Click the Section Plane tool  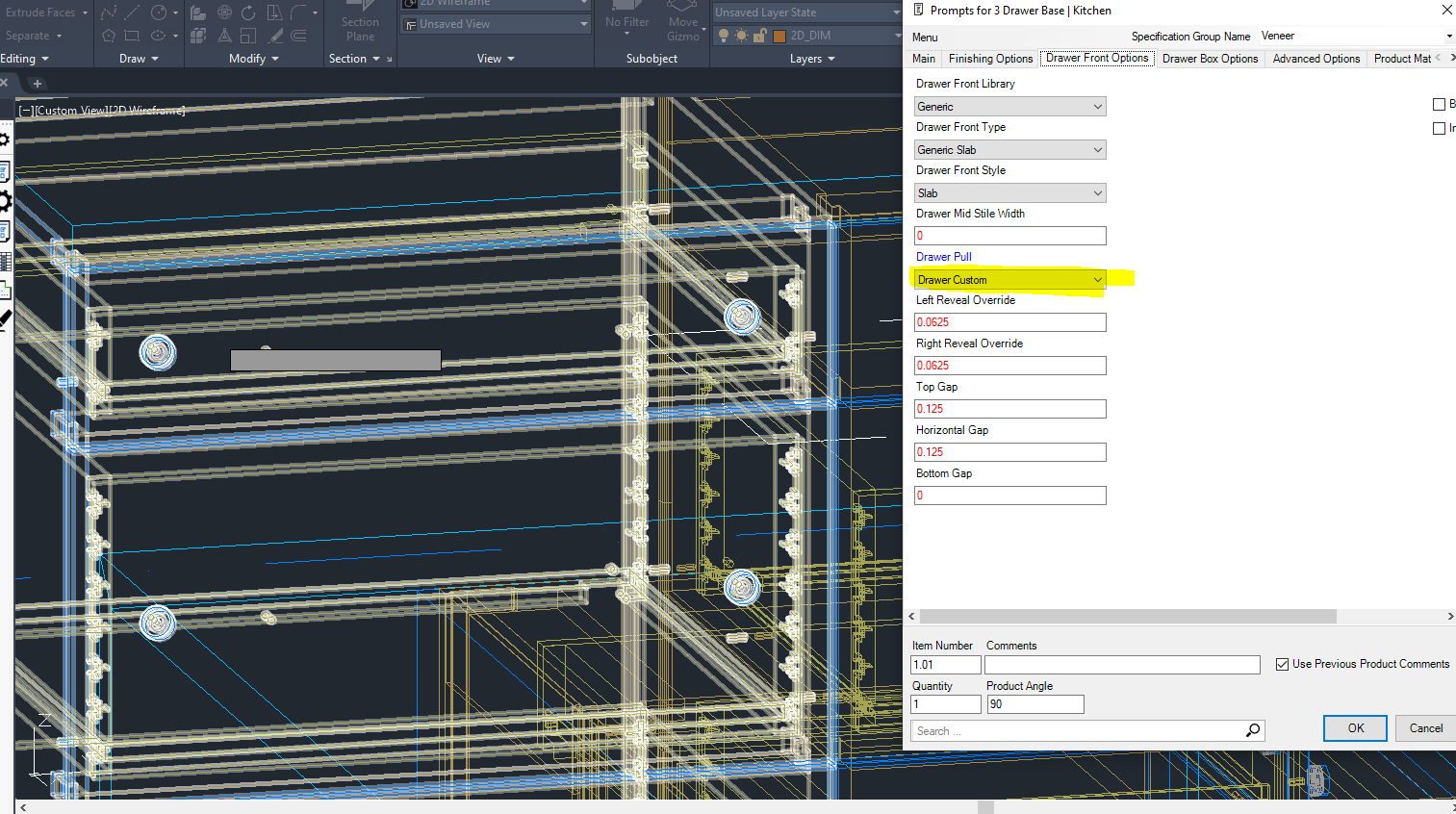(360, 23)
